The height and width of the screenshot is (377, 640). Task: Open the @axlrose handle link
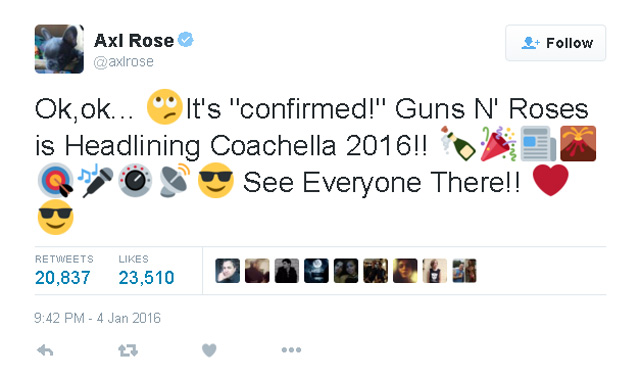[124, 62]
